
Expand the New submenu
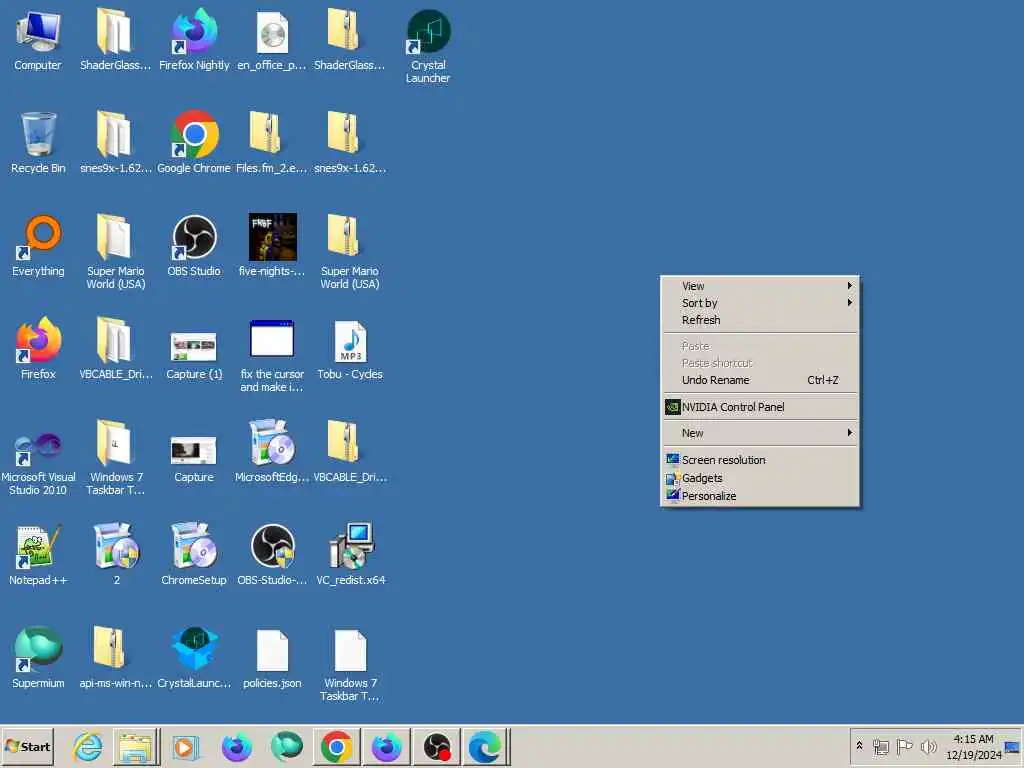(760, 433)
